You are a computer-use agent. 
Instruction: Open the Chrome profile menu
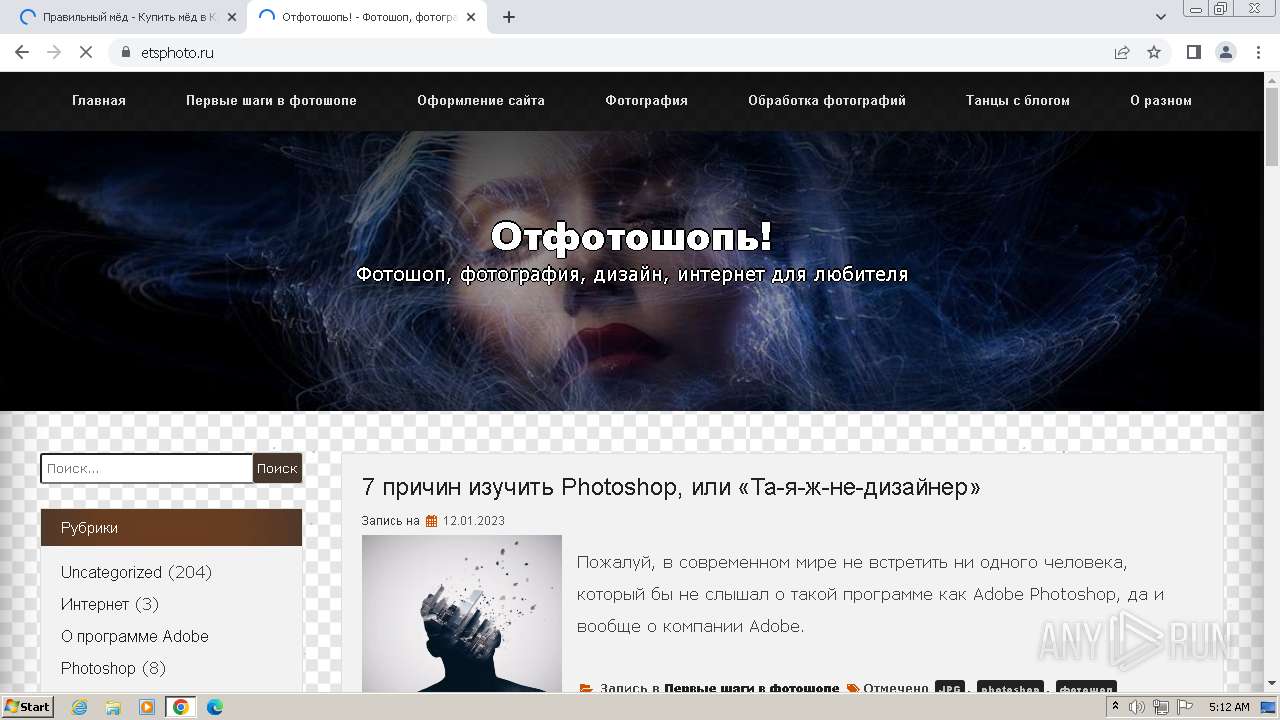[1225, 52]
